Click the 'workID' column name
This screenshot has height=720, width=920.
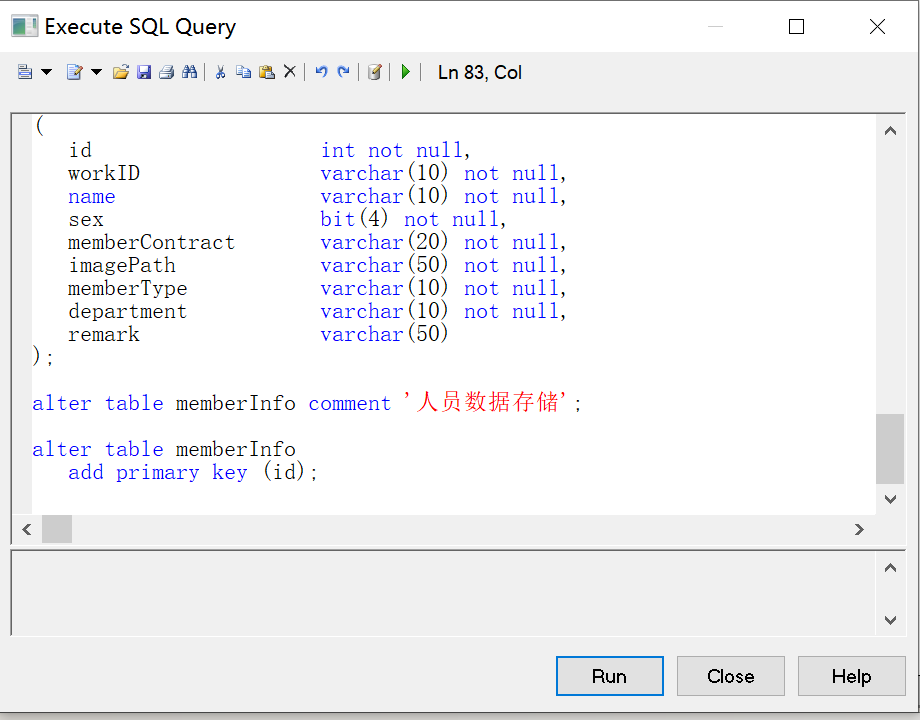tap(104, 174)
